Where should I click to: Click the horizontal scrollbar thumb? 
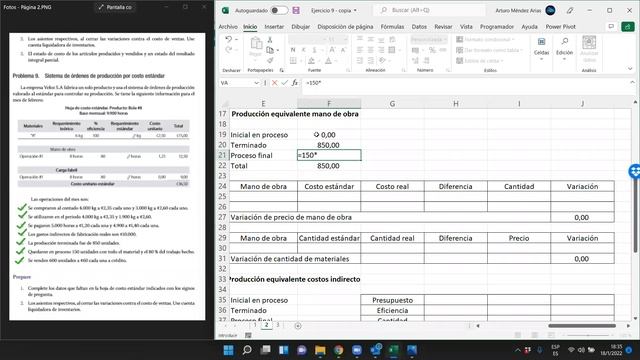tap(582, 326)
